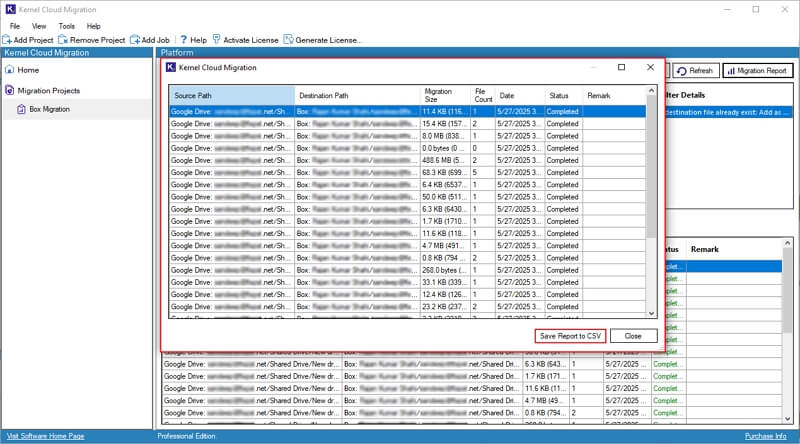Click the Generate License toolbar icon

pyautogui.click(x=288, y=40)
